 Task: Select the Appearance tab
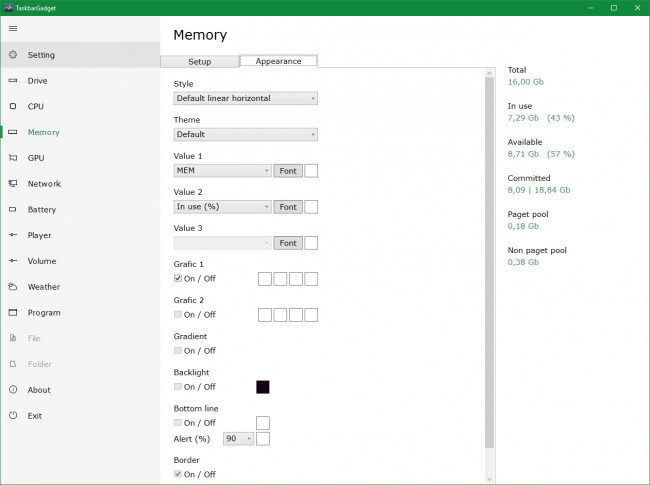coord(278,61)
